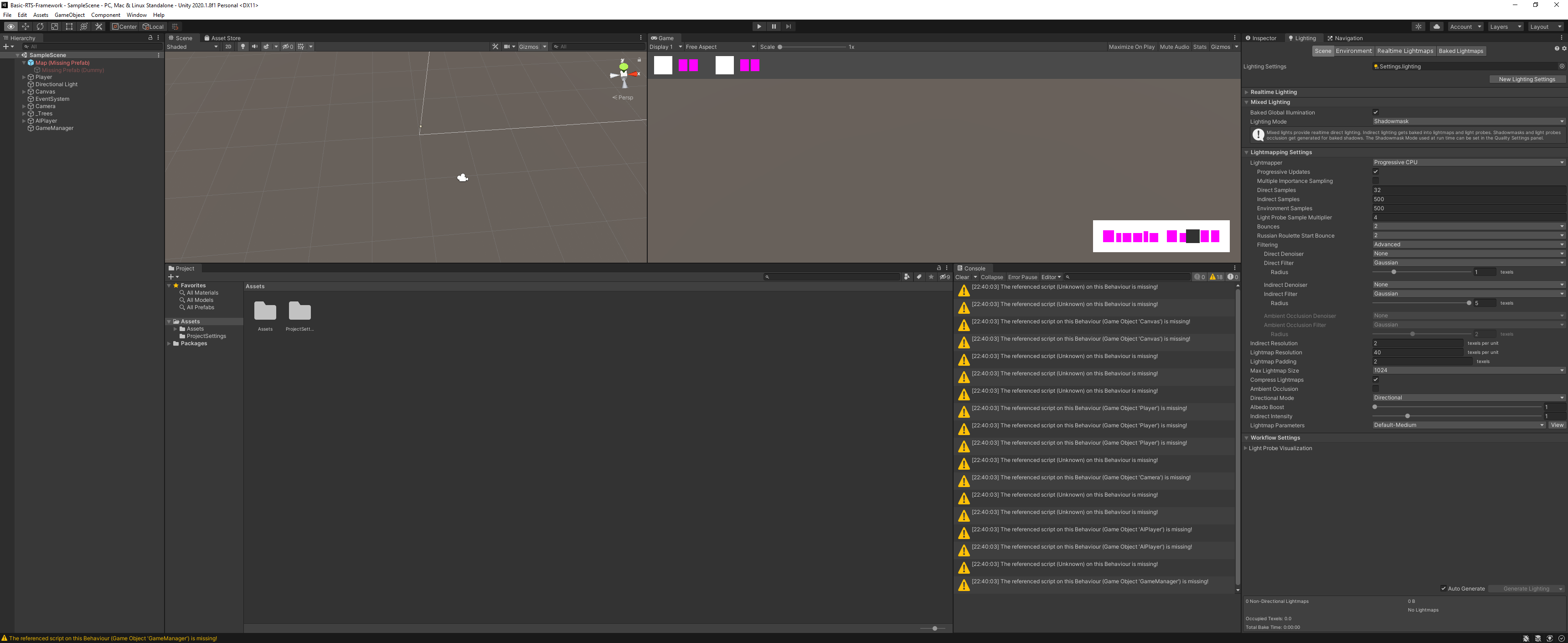Select the Move tool in the toolbar

pos(26,26)
